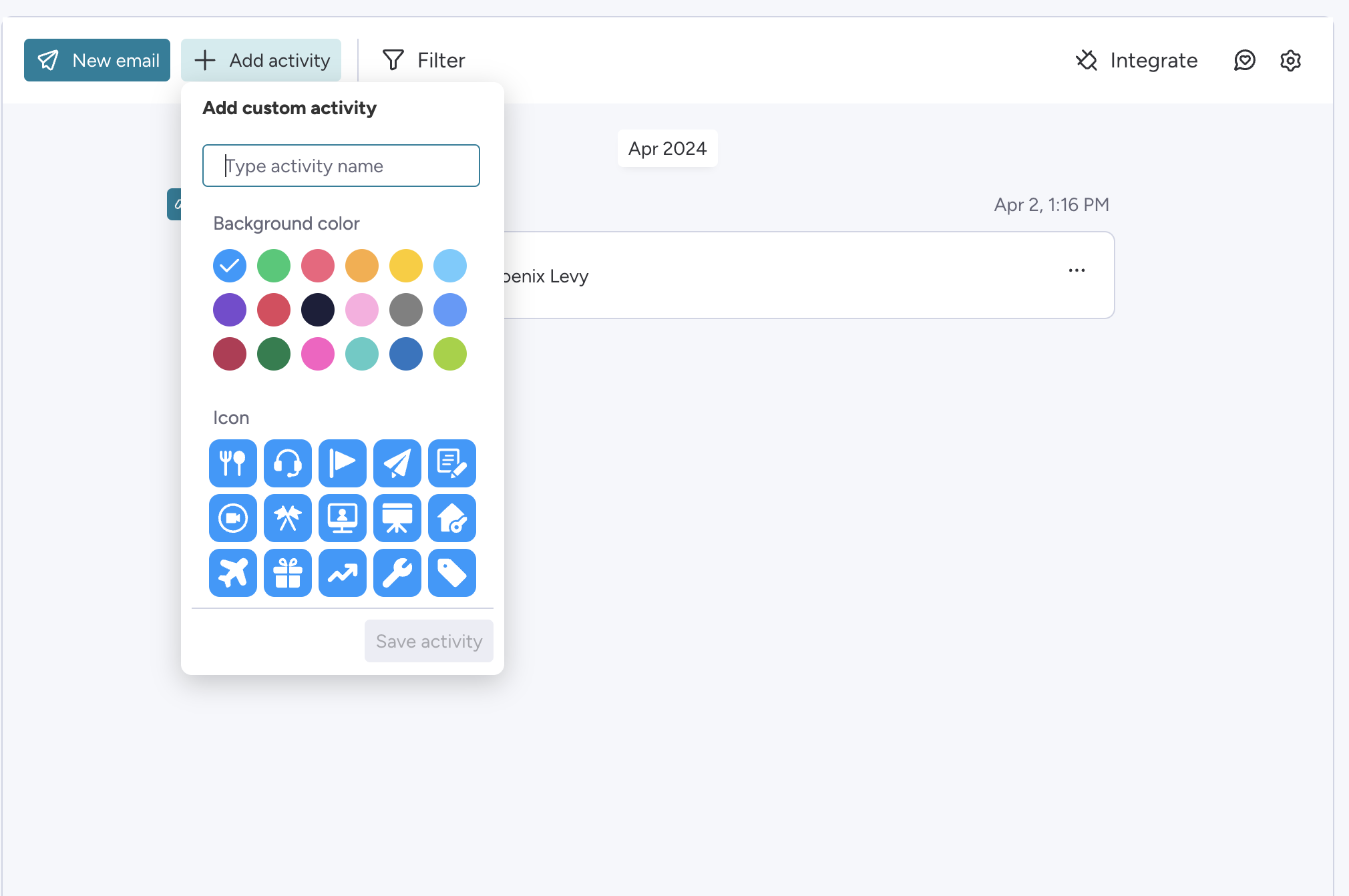This screenshot has height=896, width=1349.
Task: Choose the gift box icon
Action: point(287,572)
